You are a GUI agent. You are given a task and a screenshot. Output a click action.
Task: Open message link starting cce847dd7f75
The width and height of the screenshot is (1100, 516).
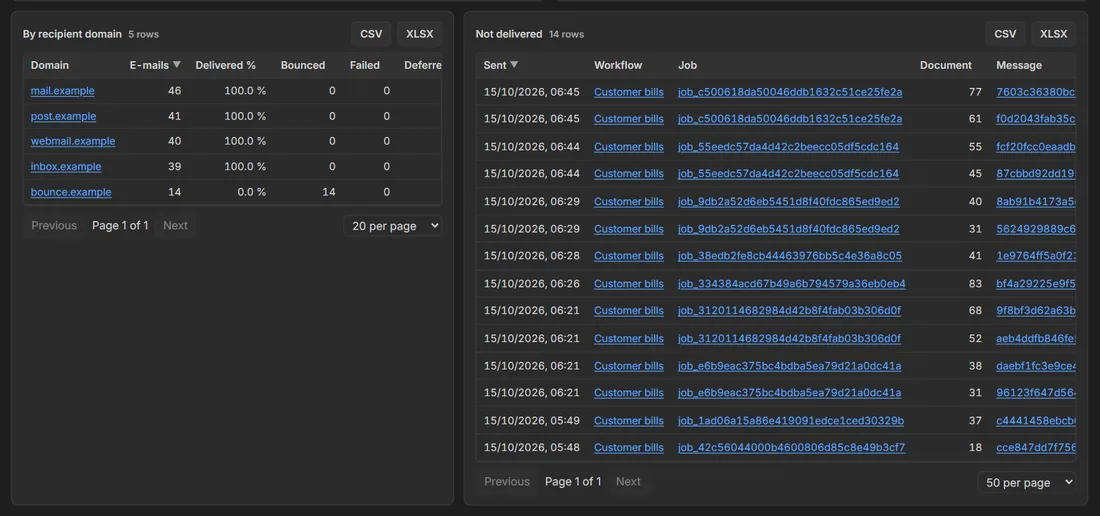click(1035, 447)
